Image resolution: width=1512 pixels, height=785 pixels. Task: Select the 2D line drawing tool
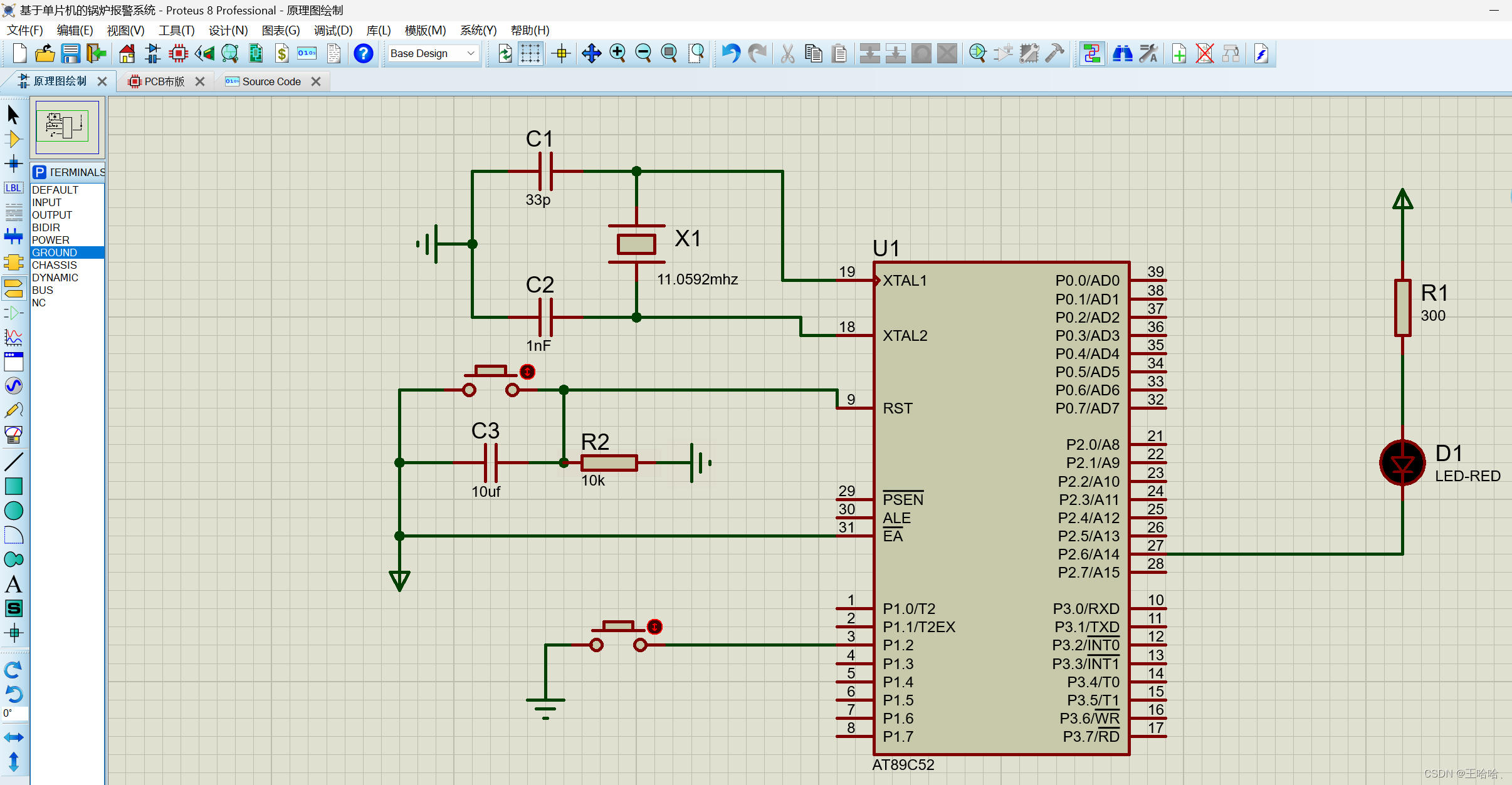[x=13, y=462]
